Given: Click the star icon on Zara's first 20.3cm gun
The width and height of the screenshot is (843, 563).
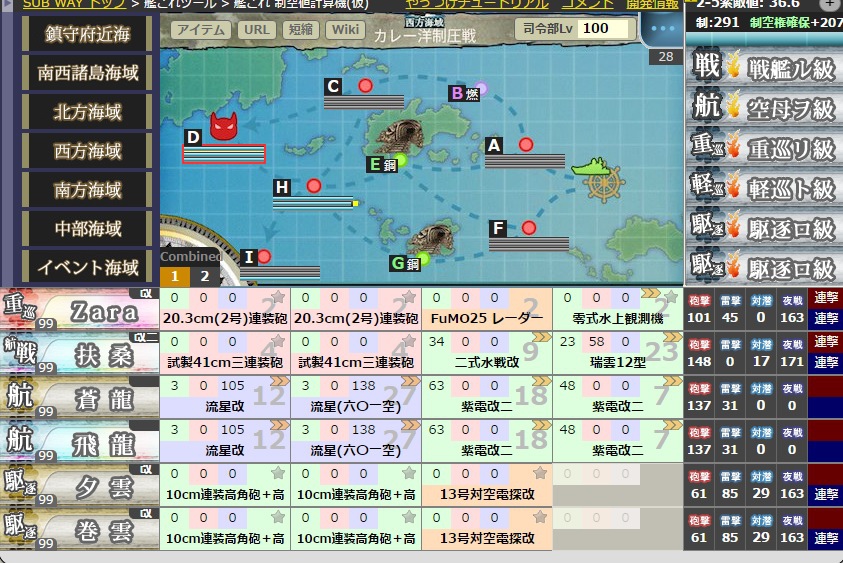Looking at the screenshot, I should click(278, 297).
